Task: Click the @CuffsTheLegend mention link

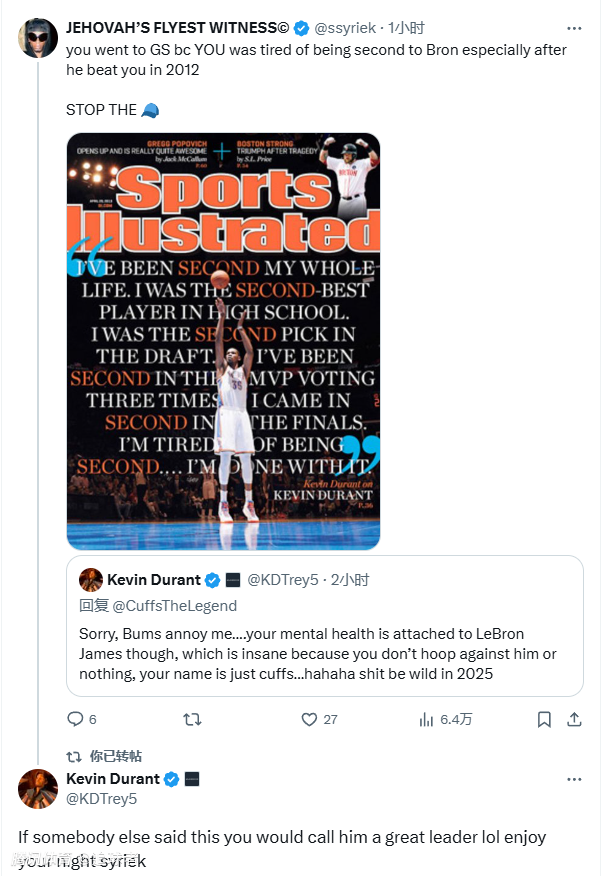Action: tap(175, 605)
